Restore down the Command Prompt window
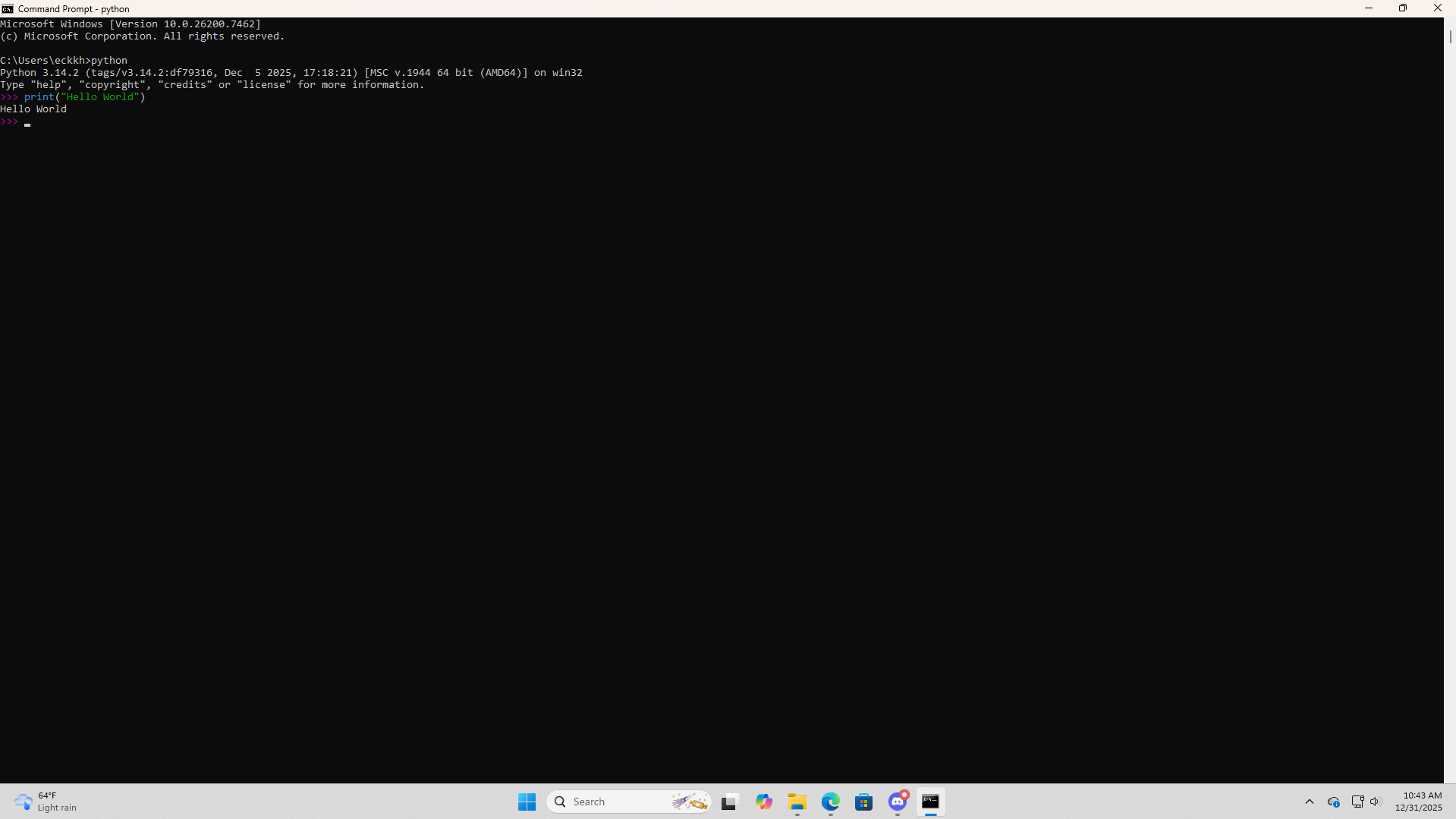The image size is (1456, 819). (1403, 8)
